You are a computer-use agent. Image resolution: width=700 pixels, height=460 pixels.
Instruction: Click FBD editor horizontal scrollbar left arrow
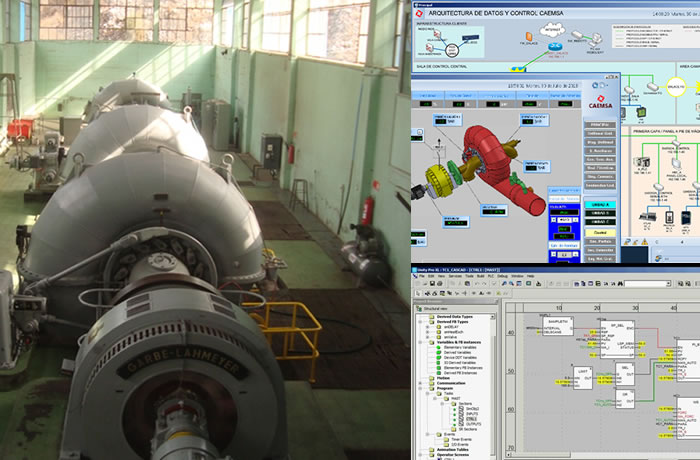(508, 455)
